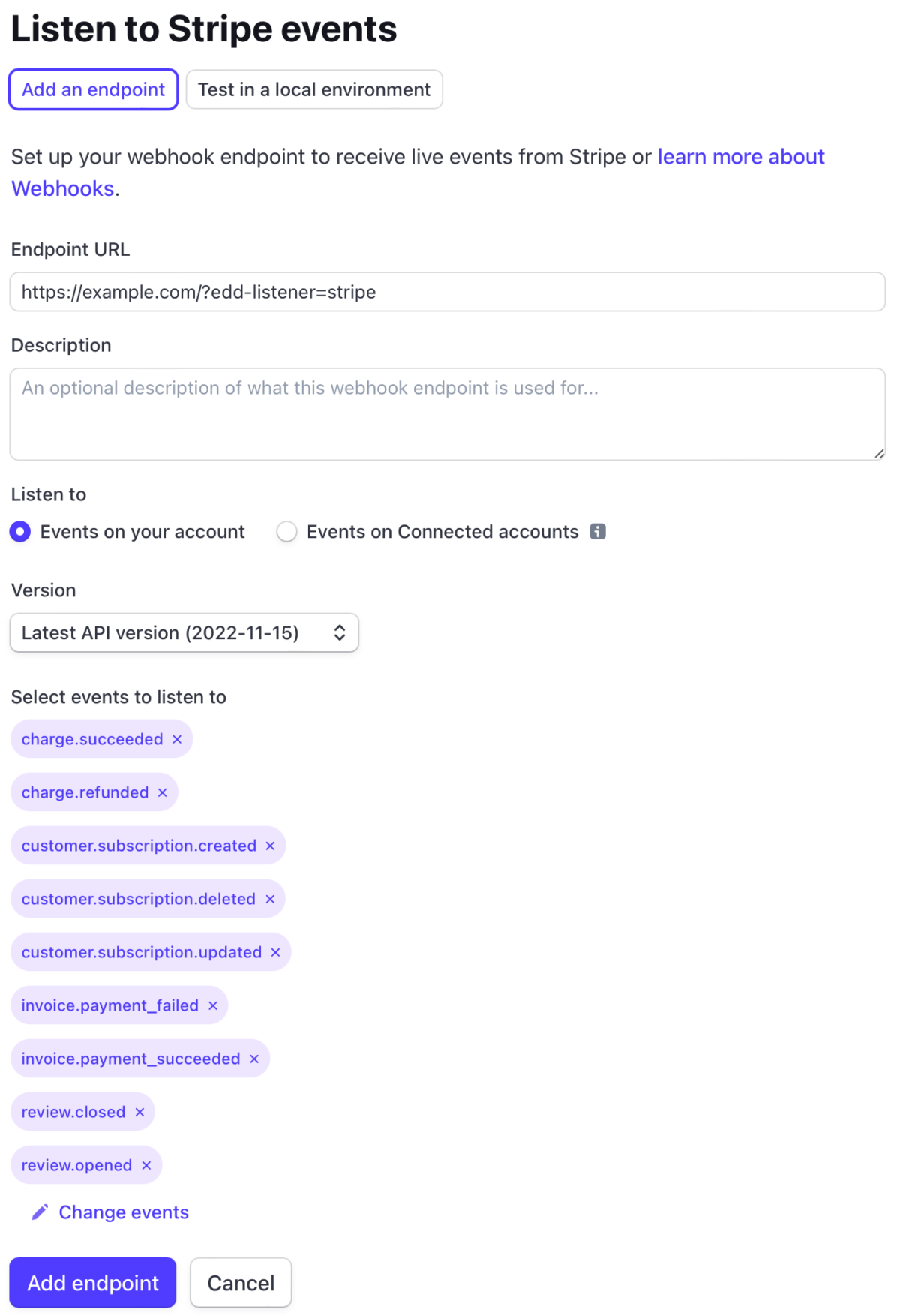Remove the customer.subscription.created event tag

pos(270,846)
